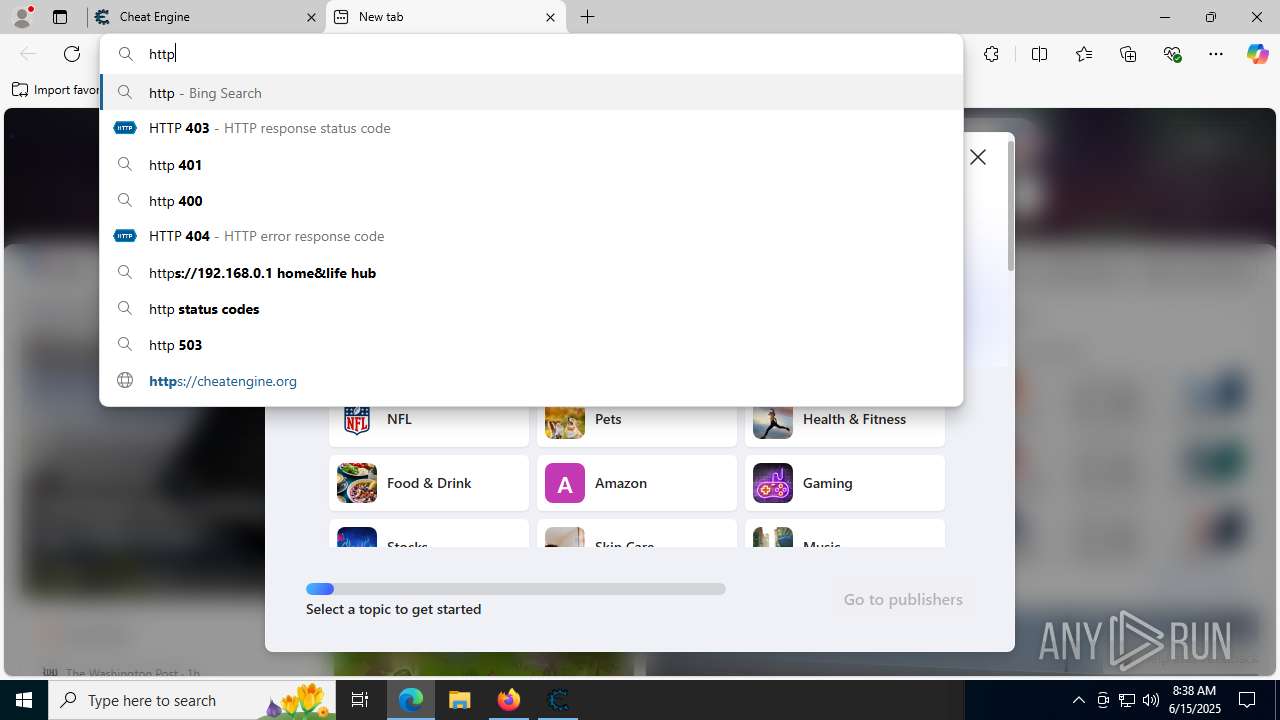Open a new browser tab
The image size is (1280, 720).
pyautogui.click(x=588, y=17)
